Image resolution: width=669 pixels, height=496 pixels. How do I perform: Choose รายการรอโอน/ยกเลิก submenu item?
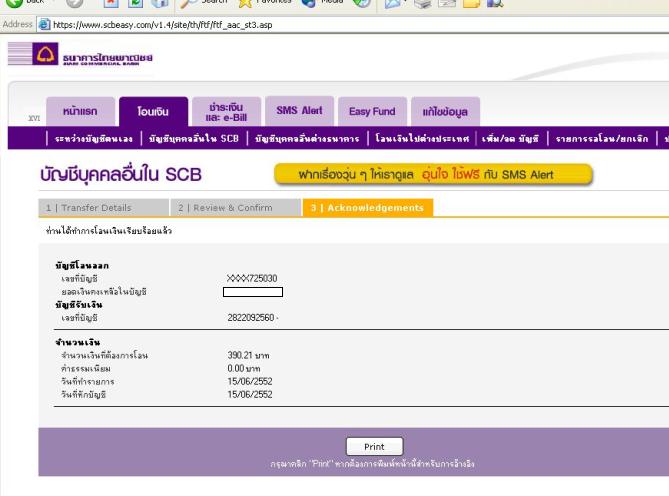point(602,139)
